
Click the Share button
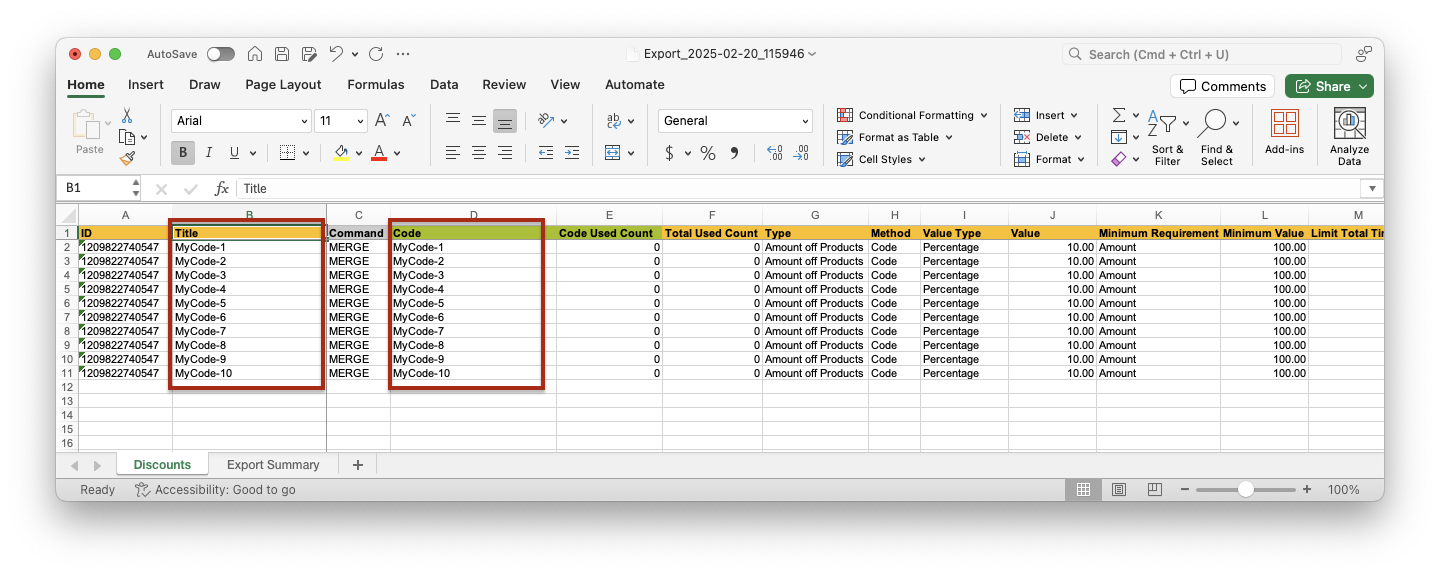point(1328,86)
